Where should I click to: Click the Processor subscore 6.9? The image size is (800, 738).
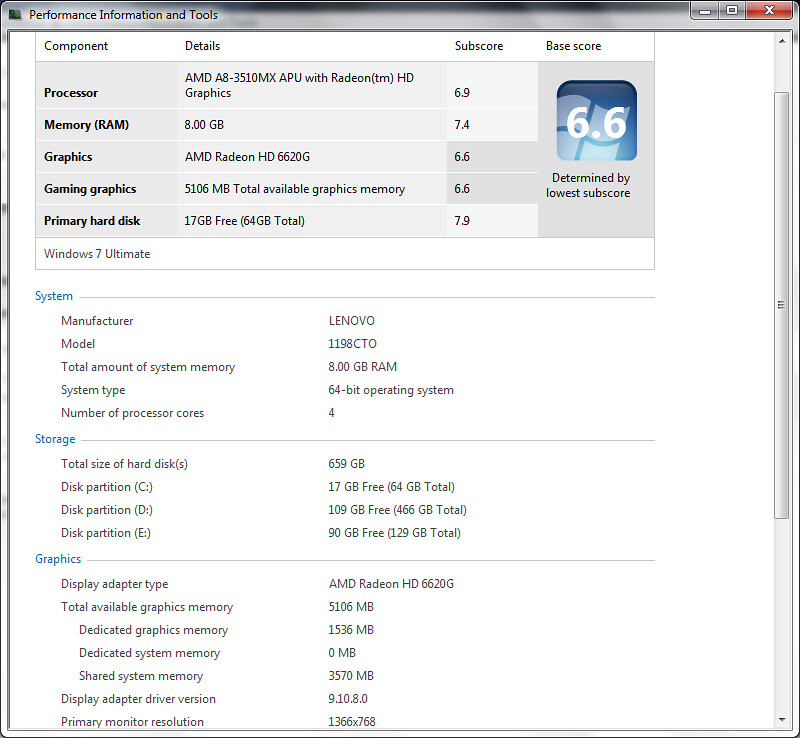click(x=462, y=93)
